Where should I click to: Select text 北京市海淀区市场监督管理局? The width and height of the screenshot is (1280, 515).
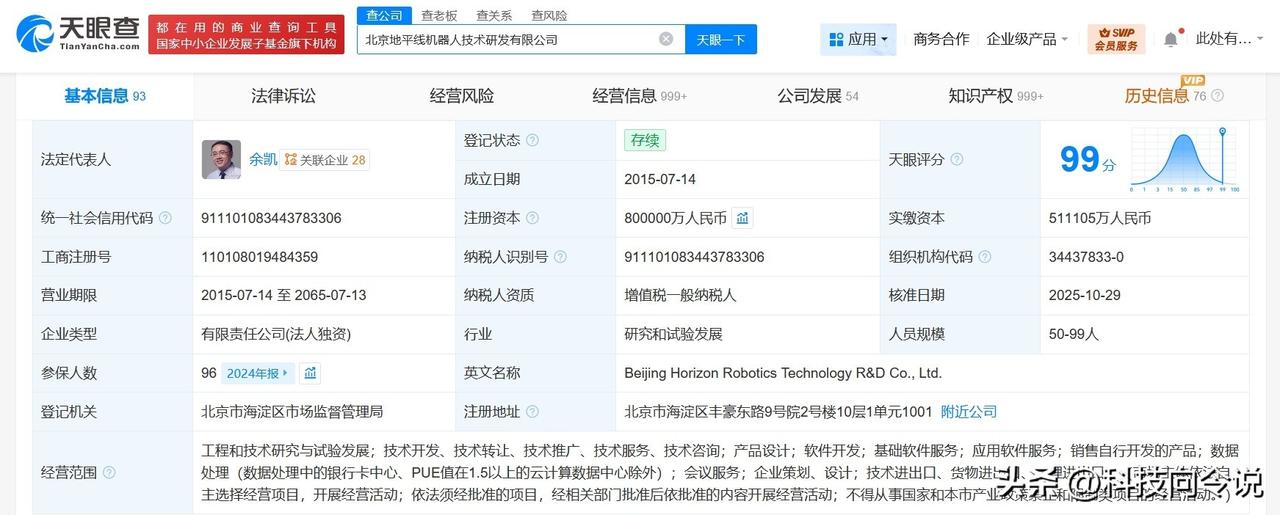coord(292,411)
